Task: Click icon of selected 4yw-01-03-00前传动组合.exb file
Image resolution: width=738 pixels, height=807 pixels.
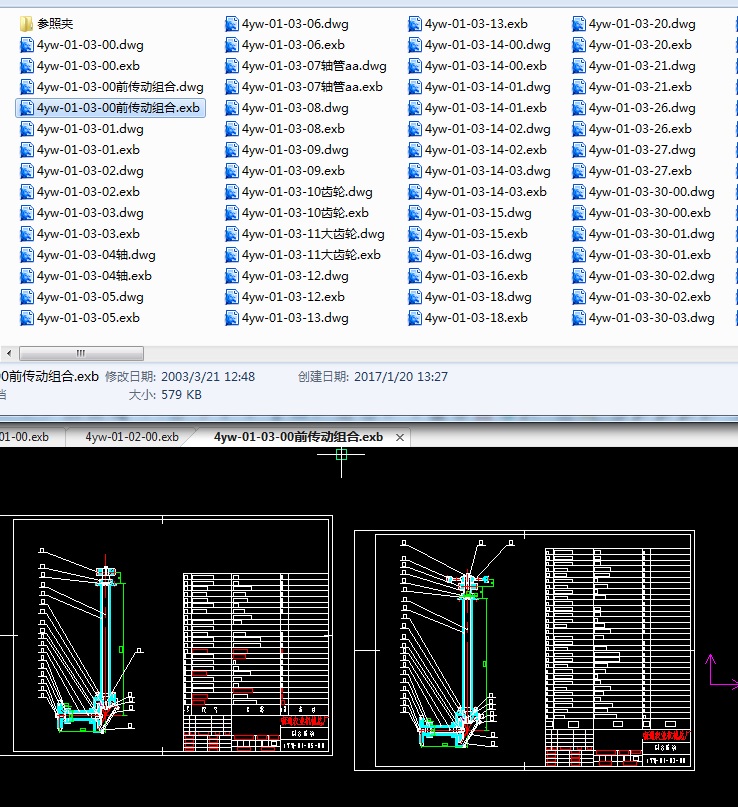Action: pos(26,108)
